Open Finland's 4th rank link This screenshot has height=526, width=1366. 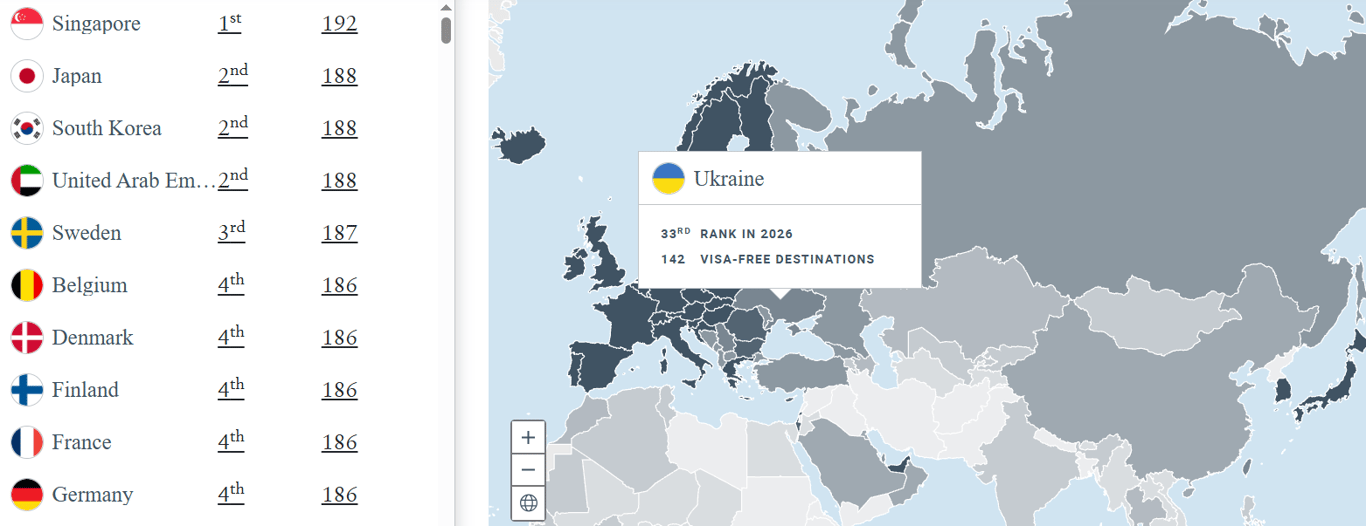231,389
